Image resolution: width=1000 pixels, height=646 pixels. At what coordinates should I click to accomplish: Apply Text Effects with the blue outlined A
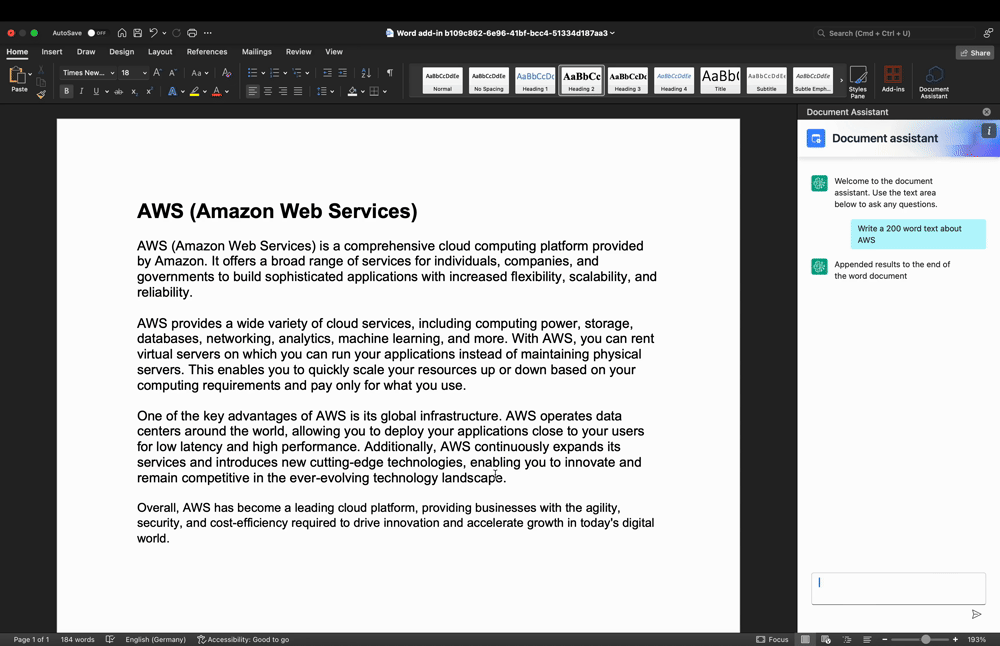coord(172,91)
